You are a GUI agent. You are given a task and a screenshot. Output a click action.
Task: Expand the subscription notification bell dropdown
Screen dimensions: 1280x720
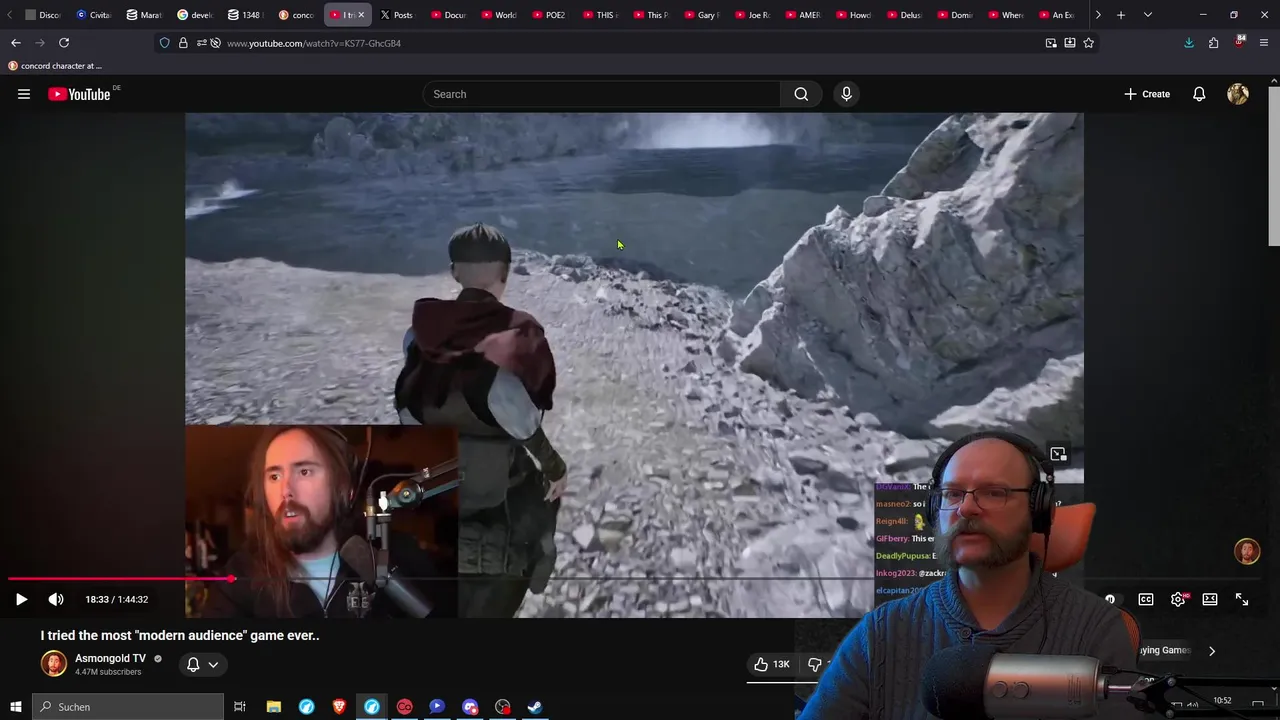pyautogui.click(x=201, y=664)
